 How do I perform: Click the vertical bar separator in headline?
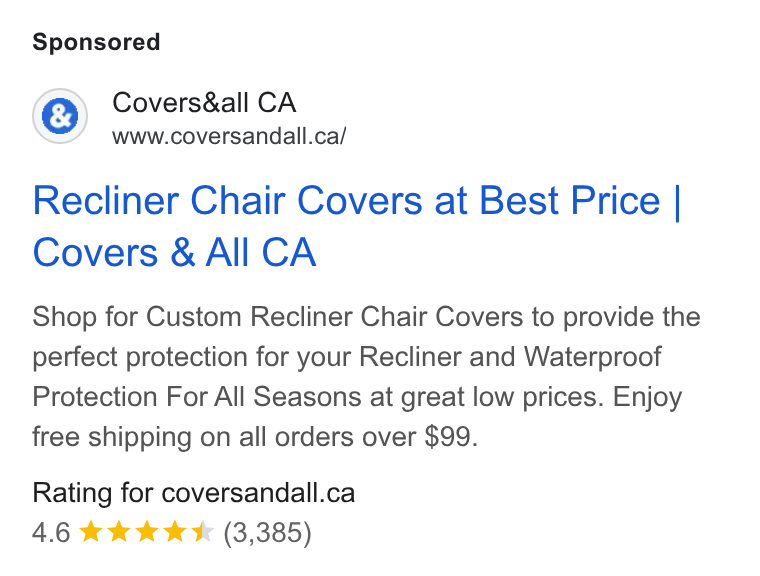pyautogui.click(x=678, y=200)
